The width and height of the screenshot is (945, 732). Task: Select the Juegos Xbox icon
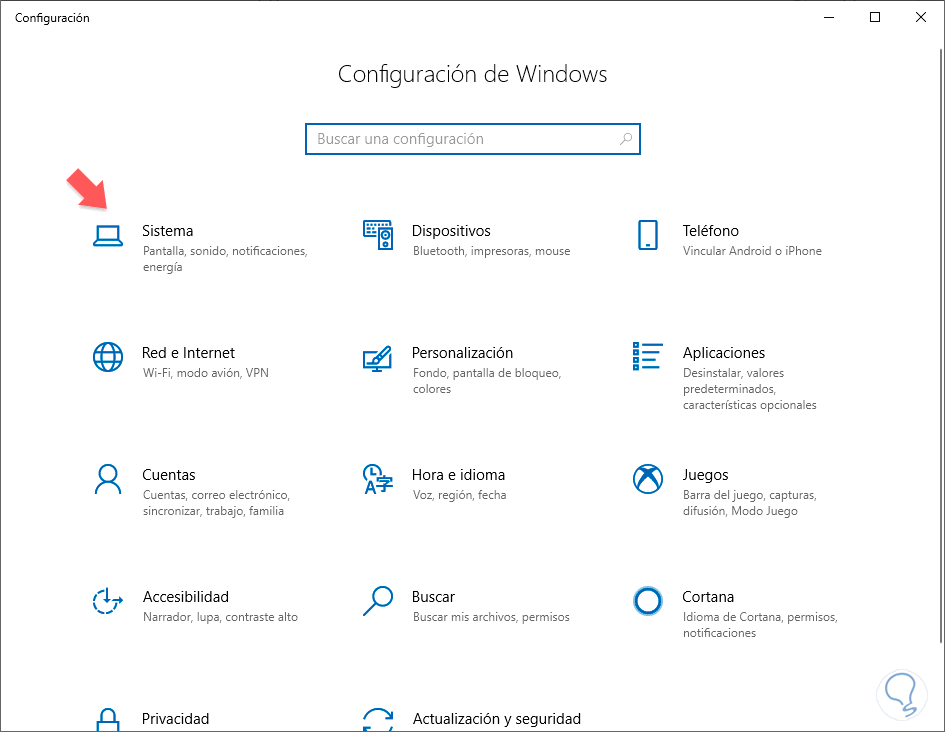(648, 479)
